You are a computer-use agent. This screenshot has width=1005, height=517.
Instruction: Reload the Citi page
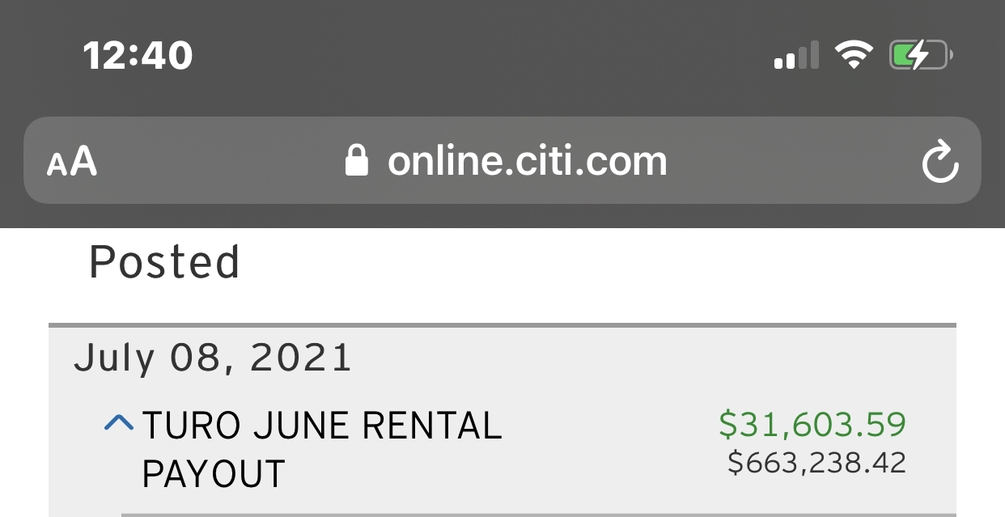pyautogui.click(x=939, y=163)
